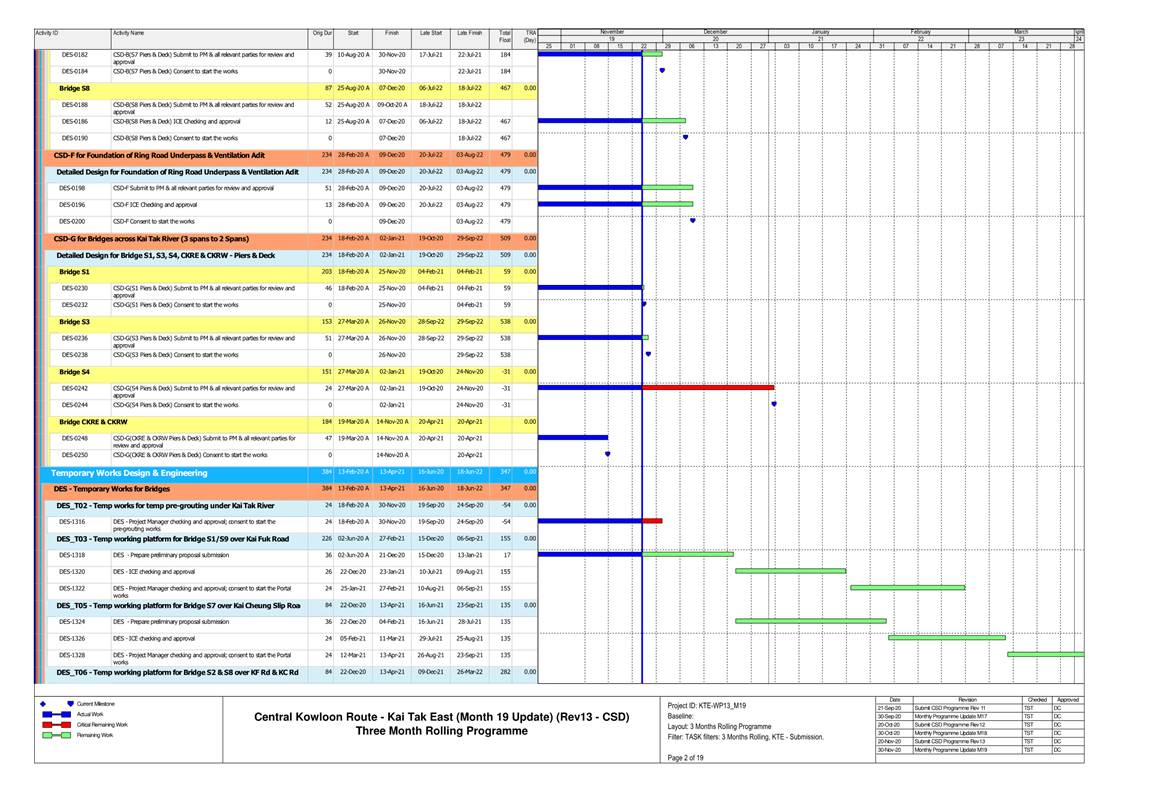Collapse the DES - Temporary Works for Bridges group
Screen dimensions: 1149x812
click(x=112, y=488)
